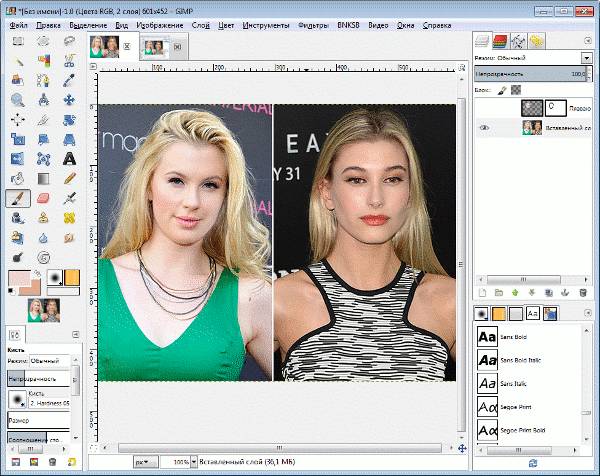Select the Blend gradient tool
The height and width of the screenshot is (476, 600).
[43, 179]
